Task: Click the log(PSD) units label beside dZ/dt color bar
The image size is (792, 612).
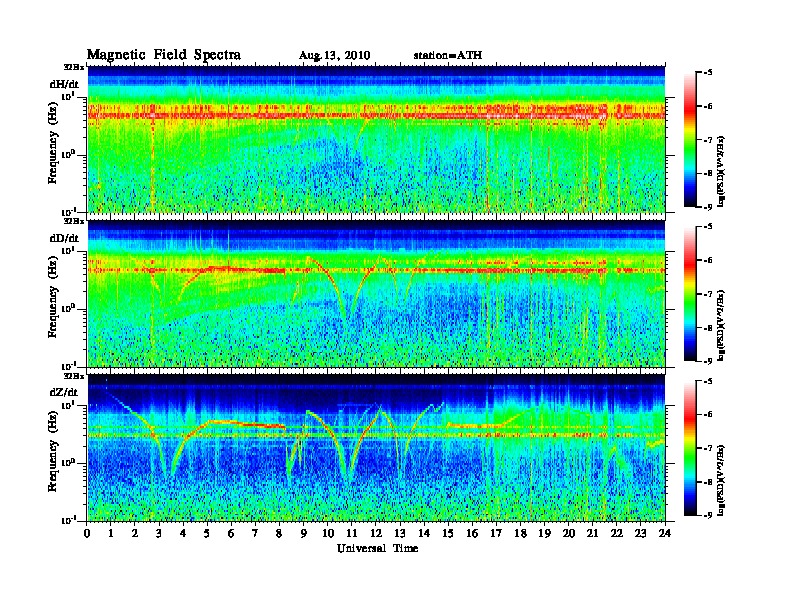Action: (x=721, y=480)
